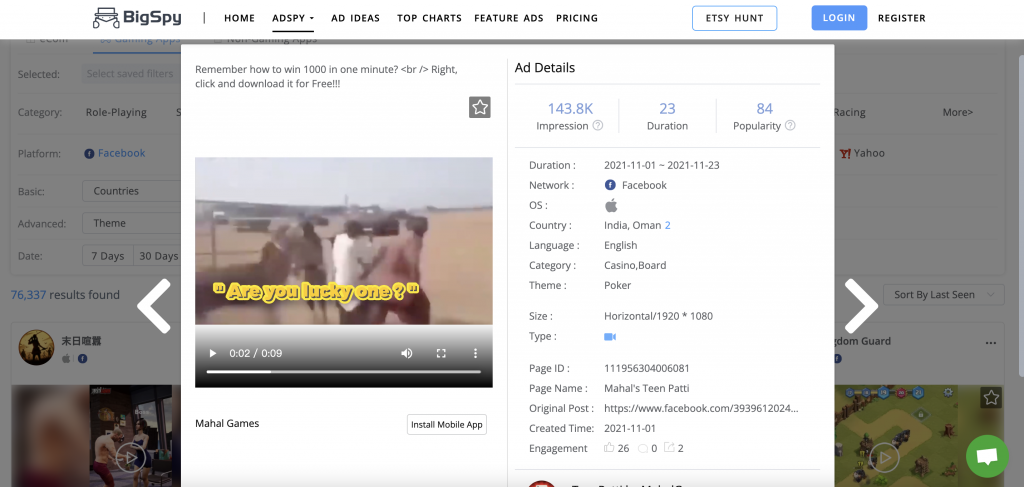This screenshot has height=487, width=1024.
Task: Play the Kingdom Guard ad thumbnail video
Action: point(886,458)
